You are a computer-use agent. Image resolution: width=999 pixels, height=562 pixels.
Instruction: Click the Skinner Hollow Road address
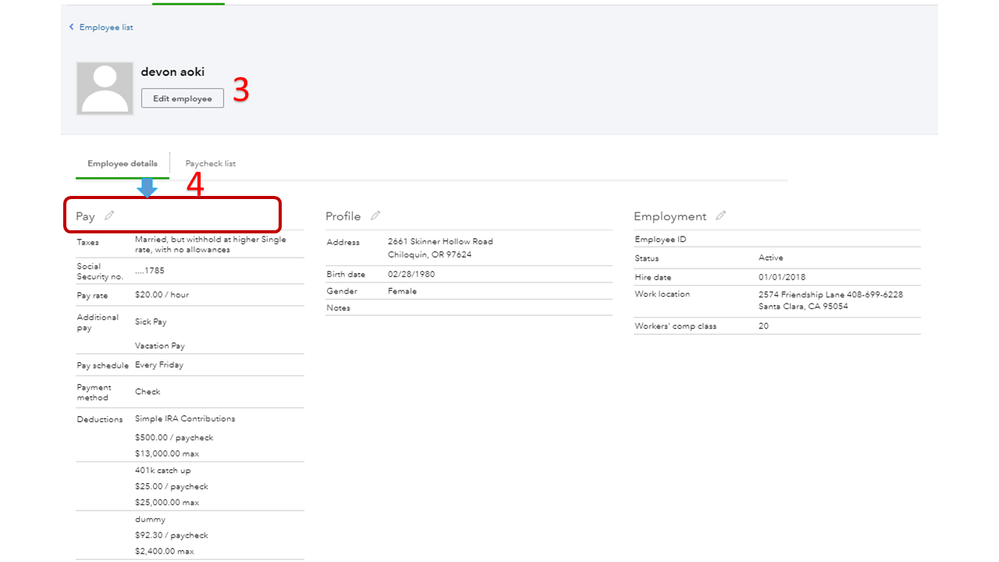point(440,241)
